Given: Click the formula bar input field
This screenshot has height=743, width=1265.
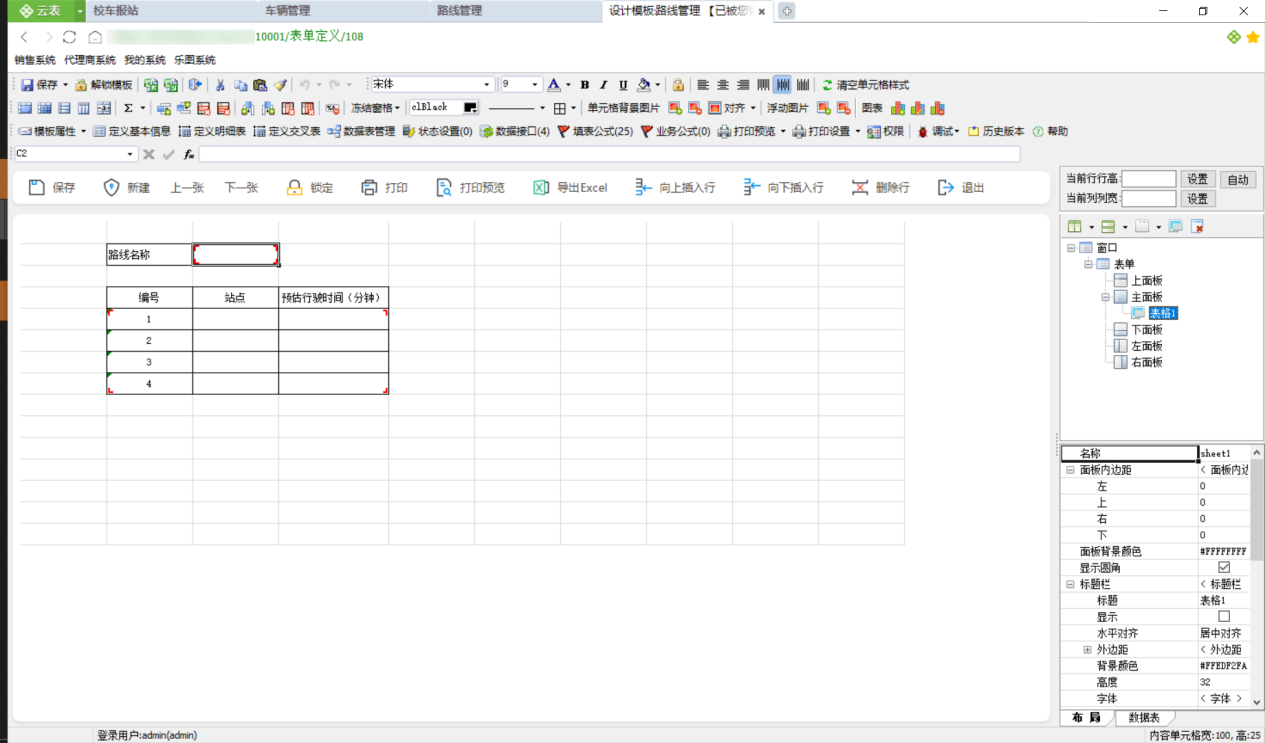Looking at the screenshot, I should (610, 154).
